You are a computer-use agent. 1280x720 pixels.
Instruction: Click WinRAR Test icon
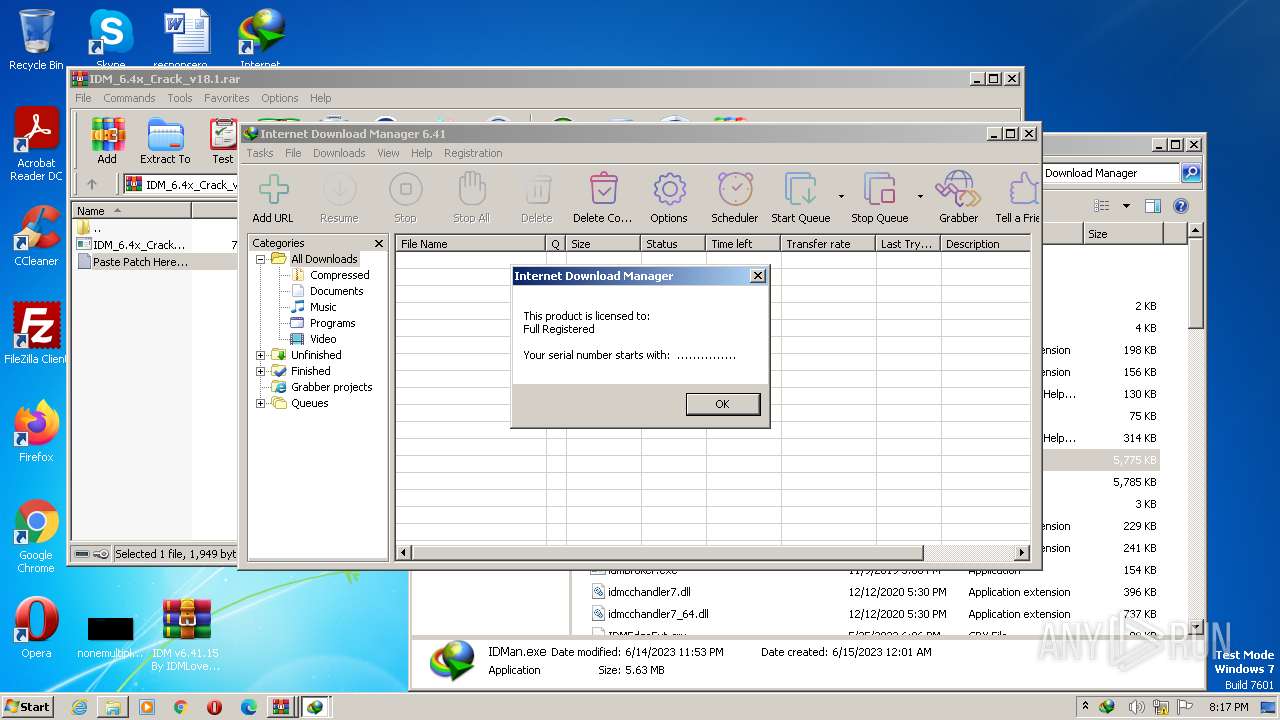[223, 134]
